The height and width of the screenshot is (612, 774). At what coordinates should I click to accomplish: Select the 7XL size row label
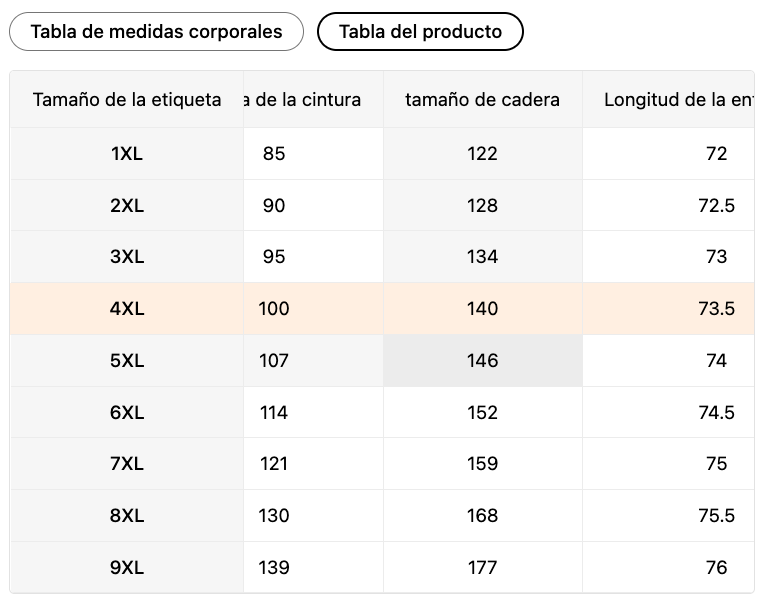(127, 464)
